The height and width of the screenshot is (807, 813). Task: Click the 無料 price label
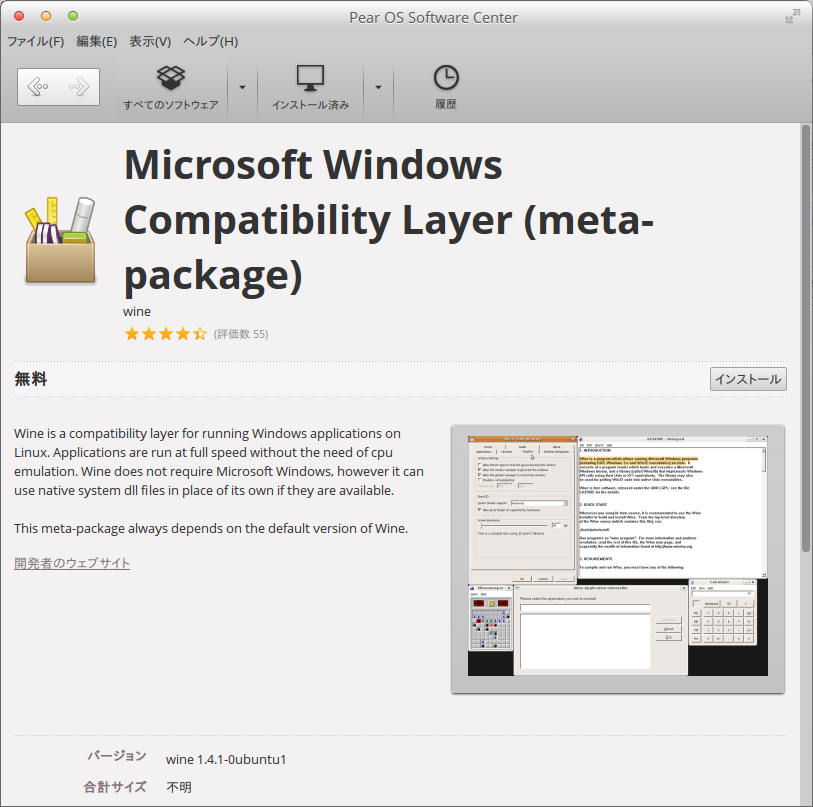[31, 379]
